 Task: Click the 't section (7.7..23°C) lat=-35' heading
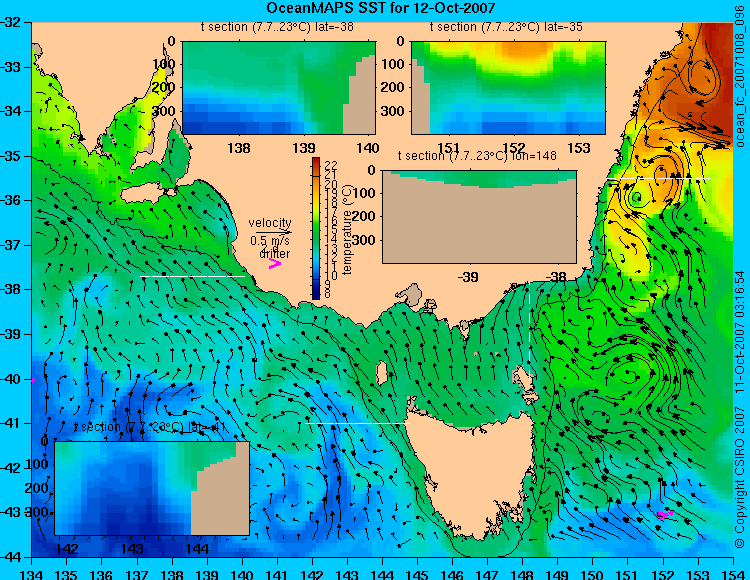pos(506,27)
